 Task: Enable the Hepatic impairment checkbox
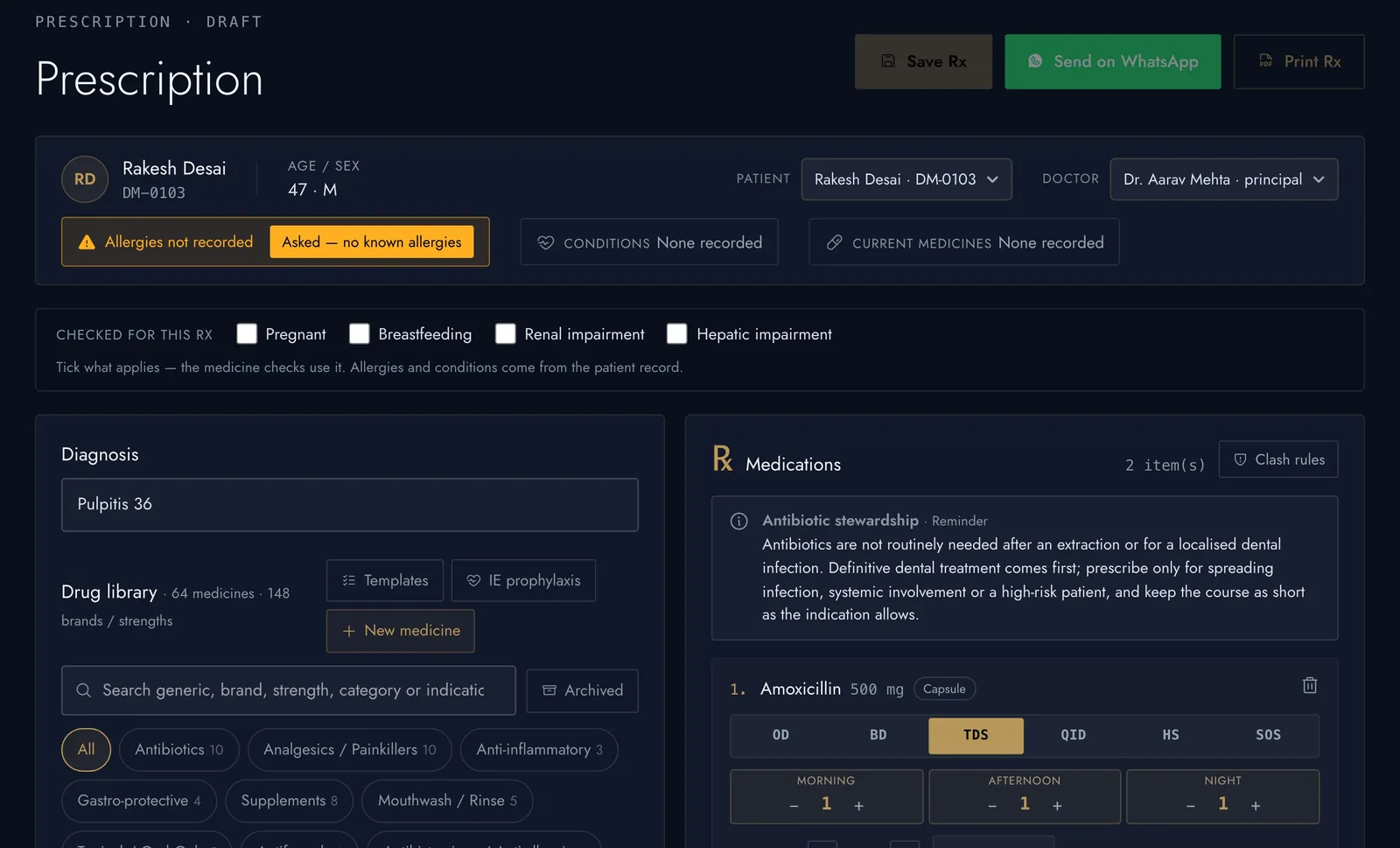click(676, 333)
